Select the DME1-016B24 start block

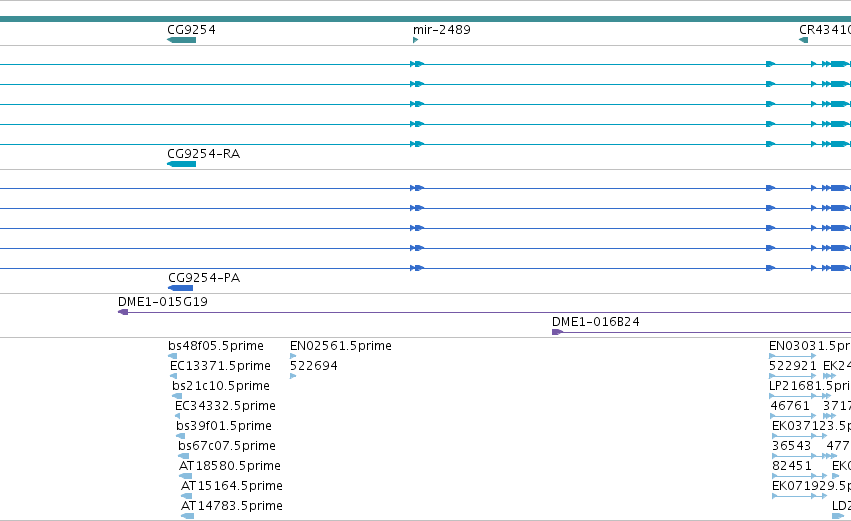pos(557,332)
